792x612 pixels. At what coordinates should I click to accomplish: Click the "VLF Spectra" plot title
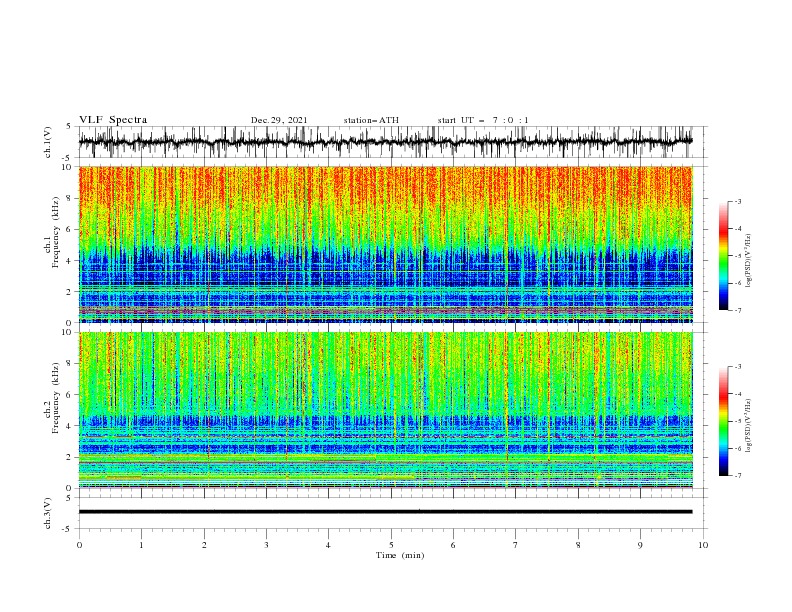(x=113, y=120)
